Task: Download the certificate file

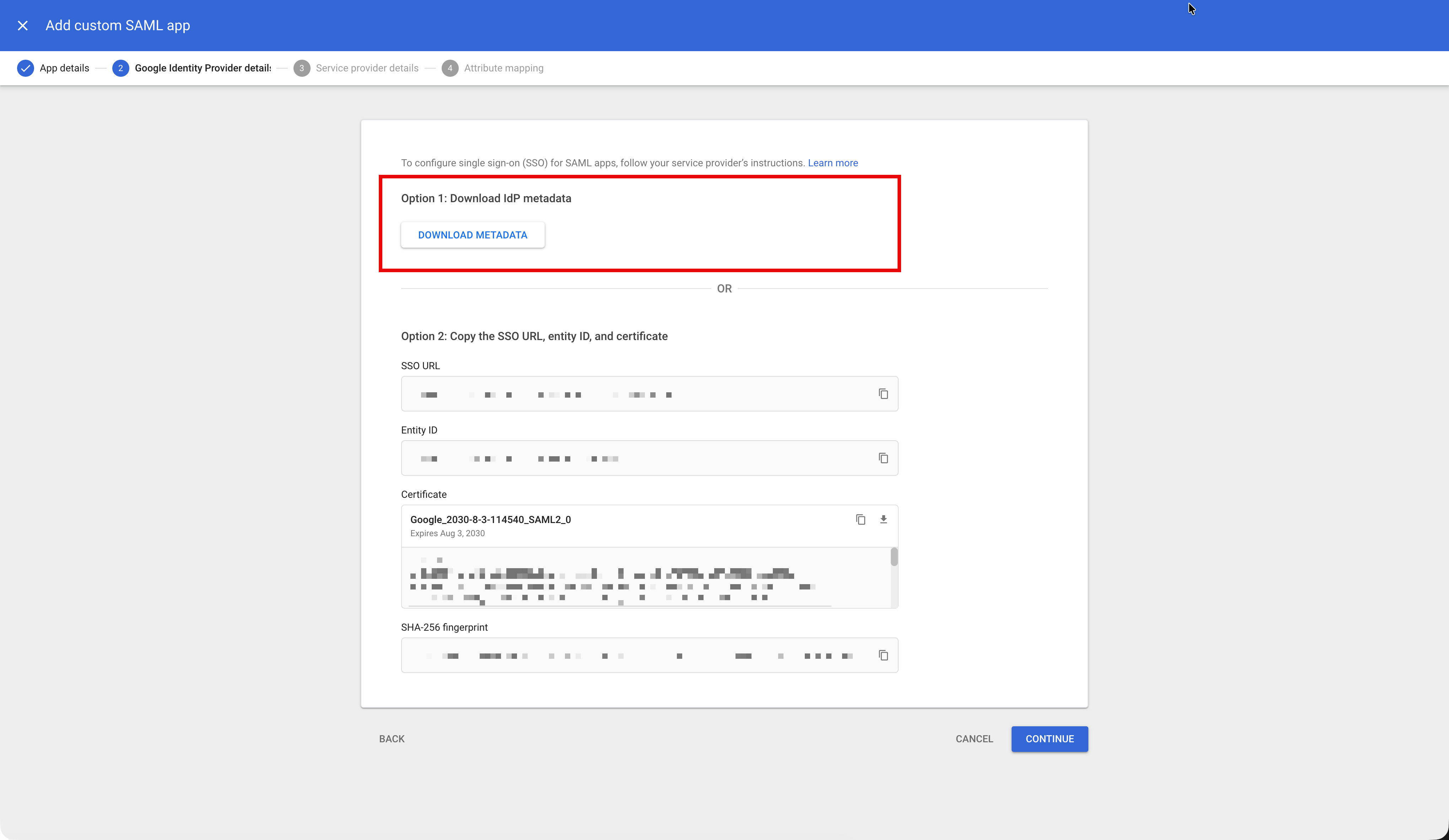Action: tap(883, 520)
